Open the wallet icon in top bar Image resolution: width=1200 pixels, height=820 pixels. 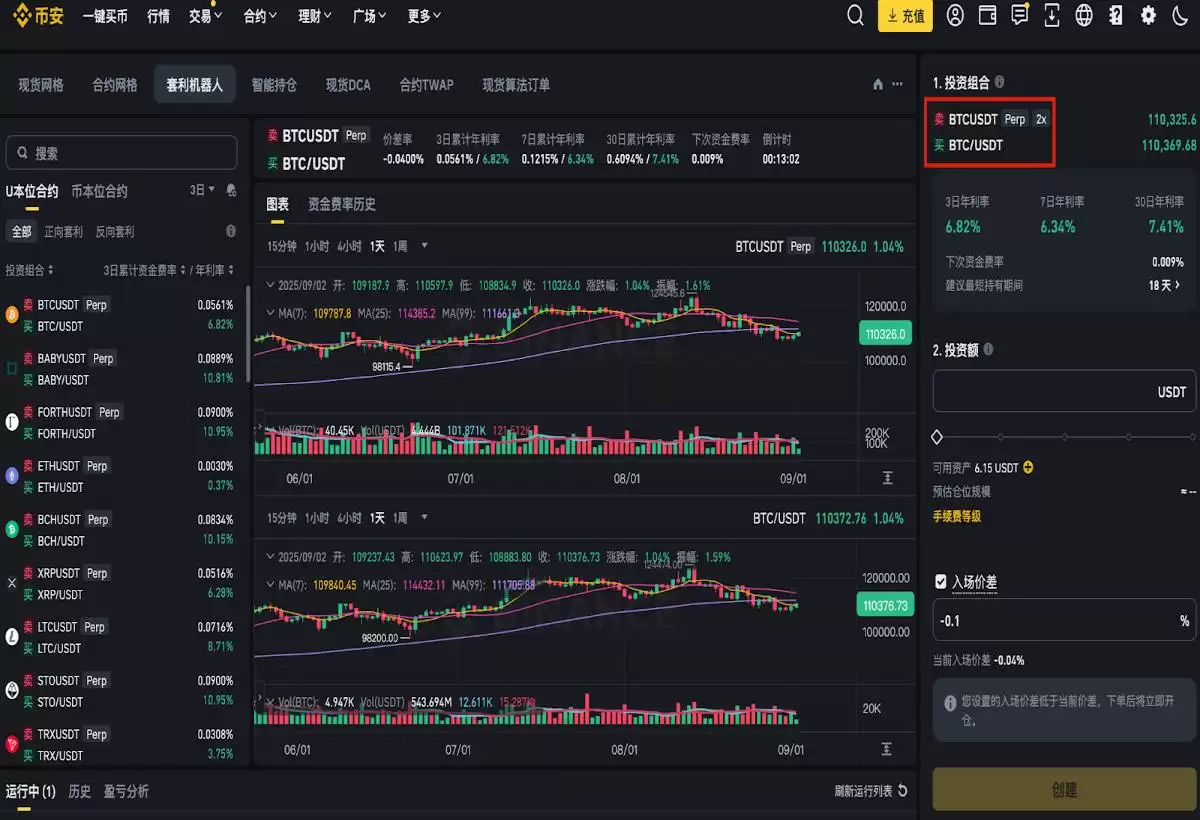(987, 15)
